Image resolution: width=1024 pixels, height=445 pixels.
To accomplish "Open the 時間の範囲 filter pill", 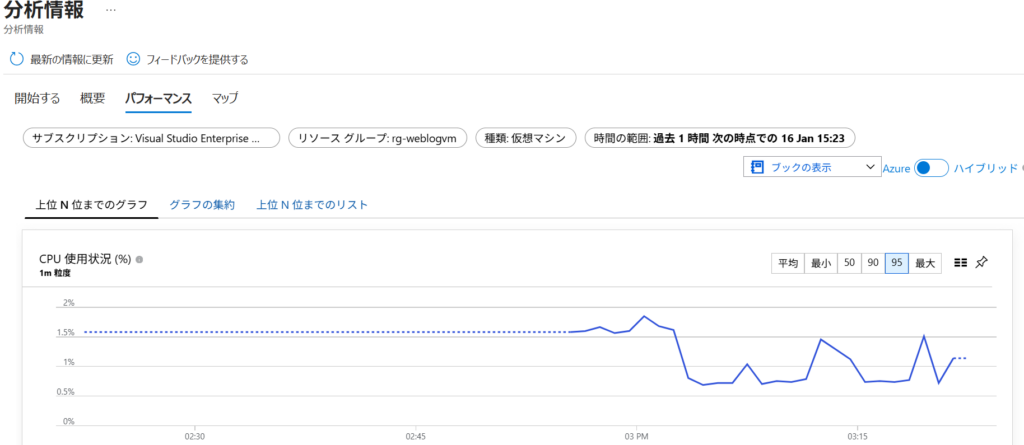I will pyautogui.click(x=720, y=138).
